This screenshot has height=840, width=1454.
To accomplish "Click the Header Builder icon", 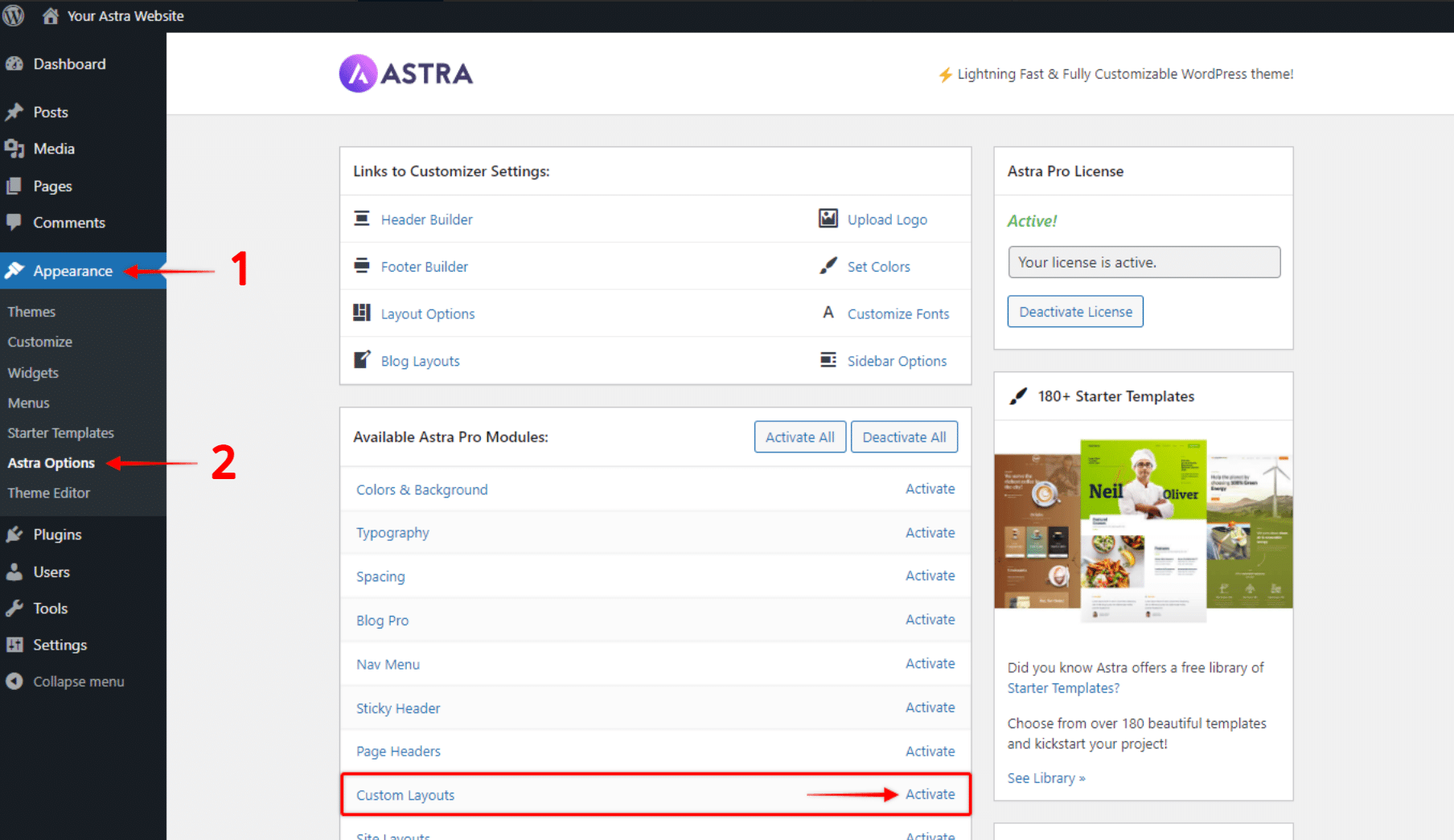I will 362,219.
